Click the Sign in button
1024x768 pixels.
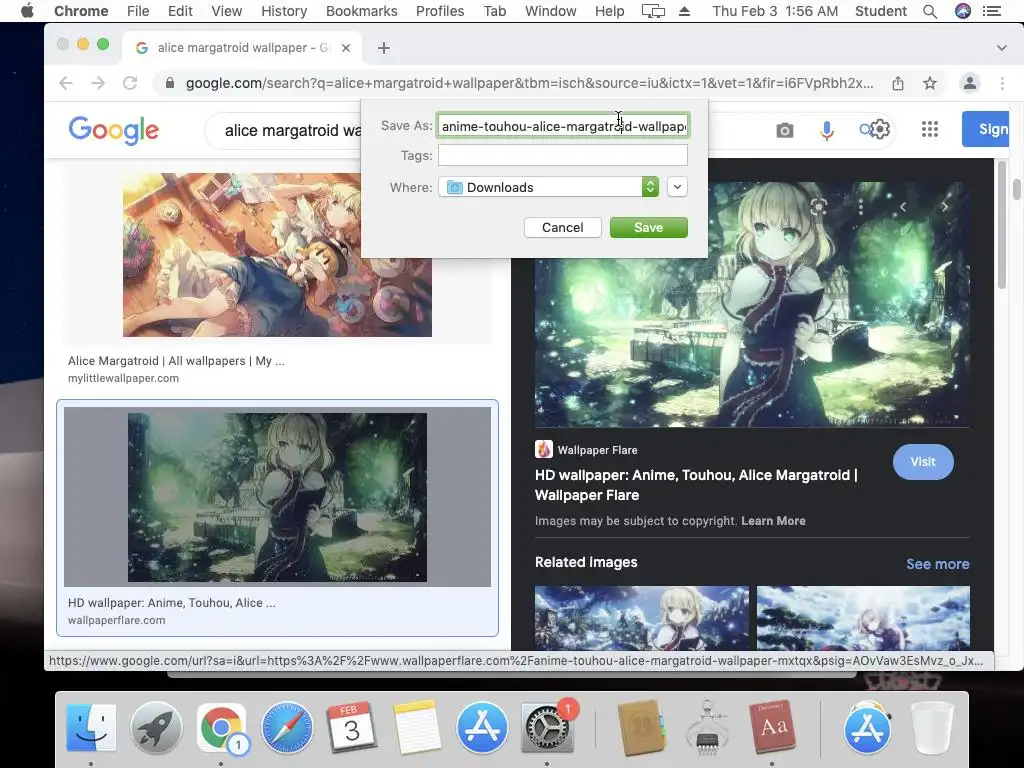(986, 129)
